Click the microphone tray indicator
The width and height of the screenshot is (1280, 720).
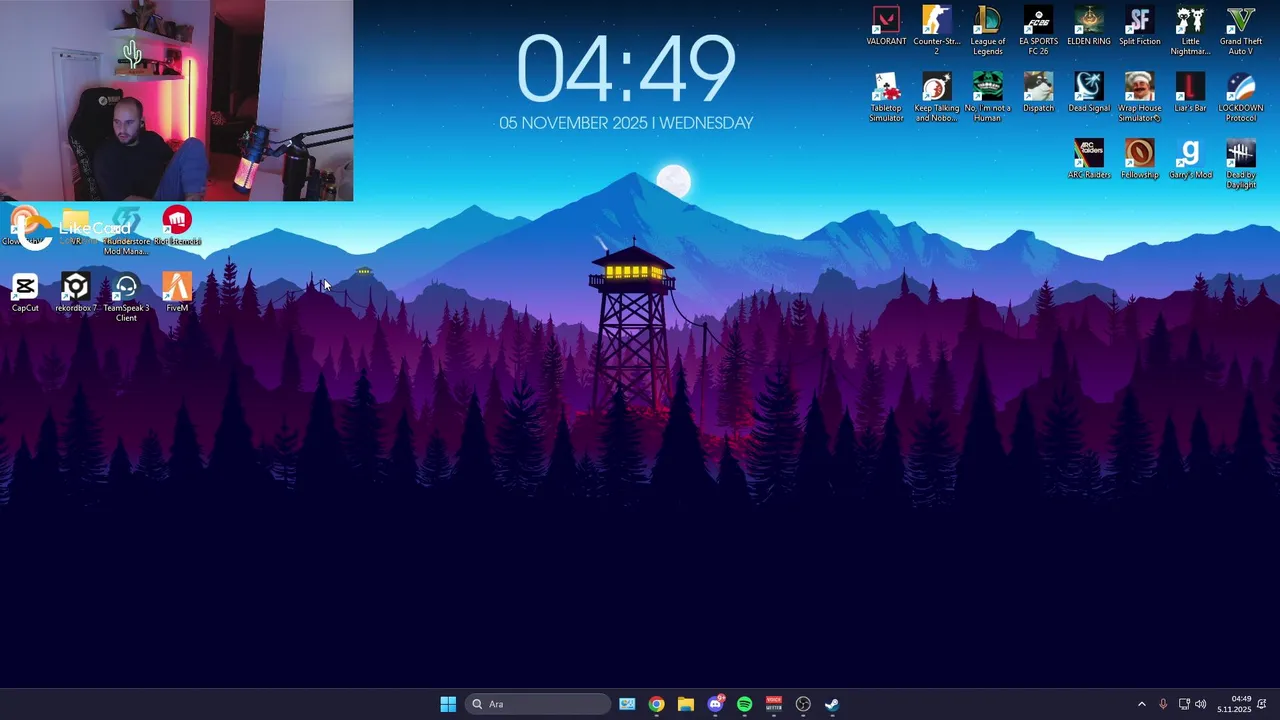coord(1163,704)
